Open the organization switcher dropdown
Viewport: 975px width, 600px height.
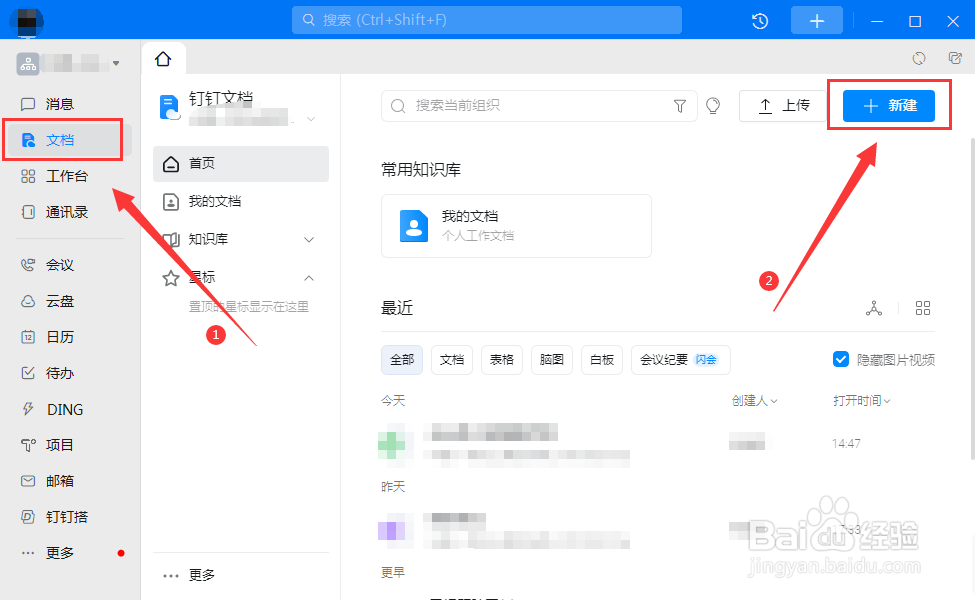tap(116, 63)
